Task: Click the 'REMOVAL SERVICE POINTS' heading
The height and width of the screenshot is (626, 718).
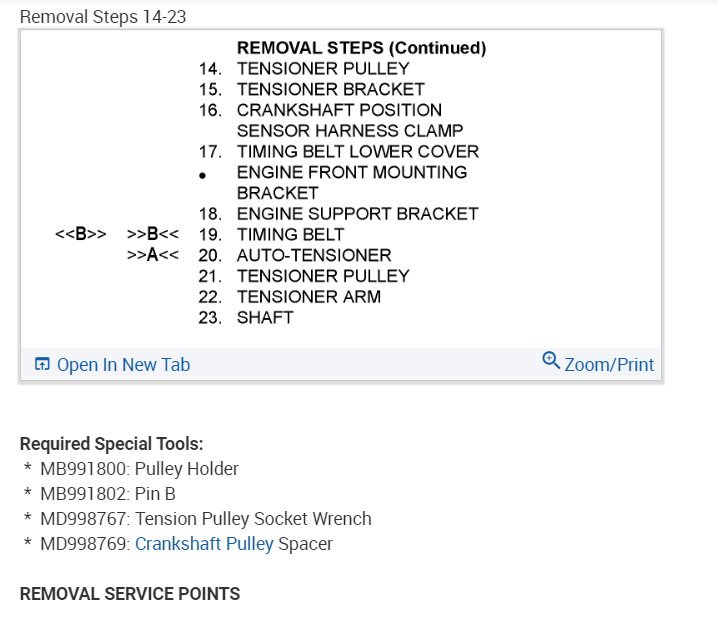Action: point(130,594)
